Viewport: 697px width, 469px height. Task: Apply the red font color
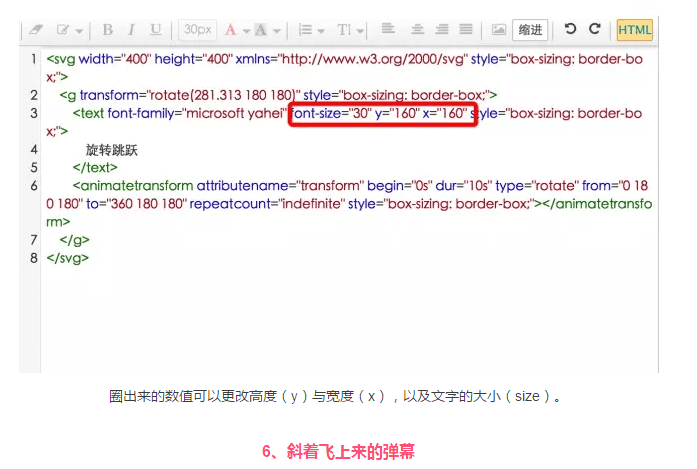click(x=231, y=30)
